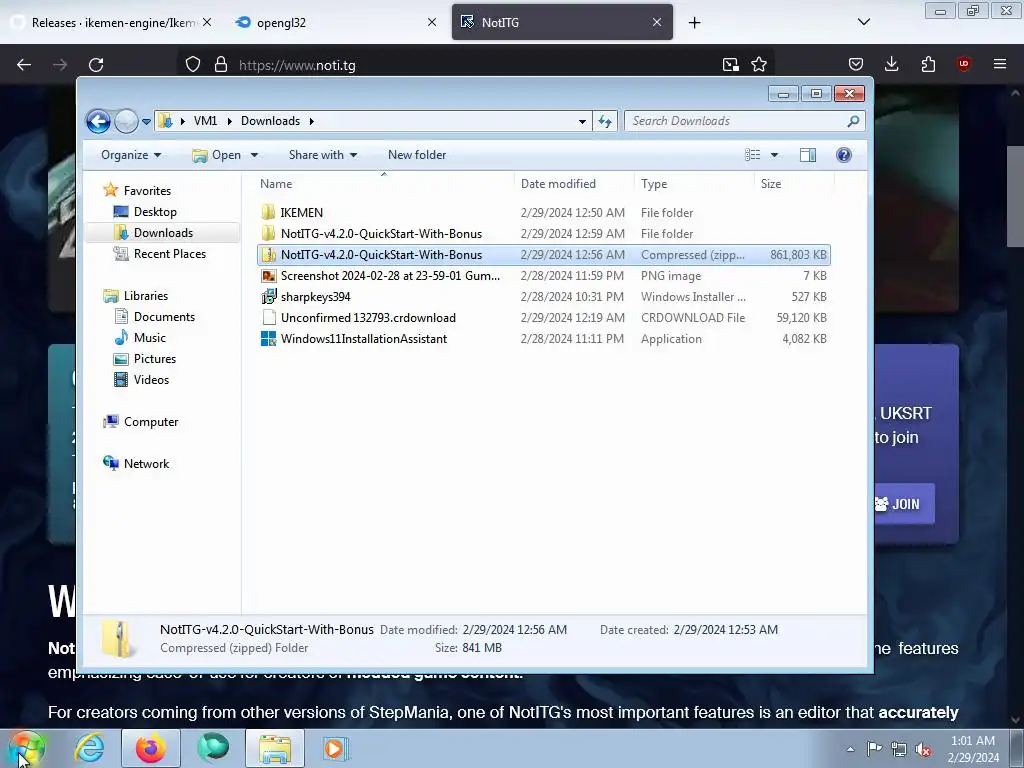Select sharpkeys394 installer file

[x=543, y=296]
